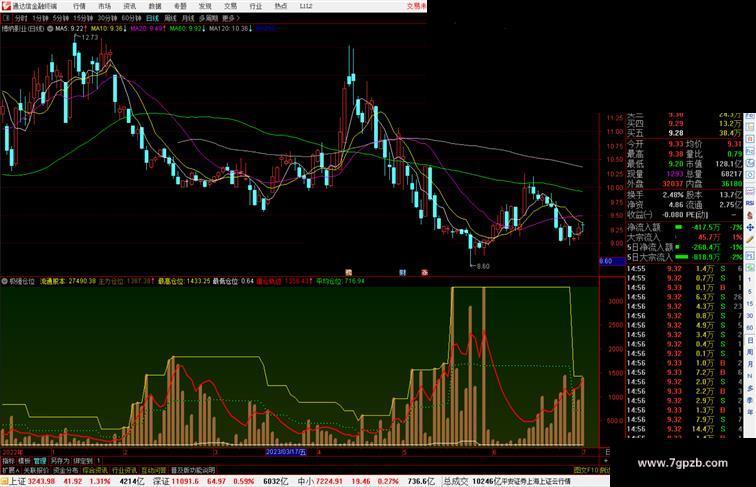Click the red-lines sidebar icon above RSI
The image size is (756, 487).
pyautogui.click(x=750, y=190)
